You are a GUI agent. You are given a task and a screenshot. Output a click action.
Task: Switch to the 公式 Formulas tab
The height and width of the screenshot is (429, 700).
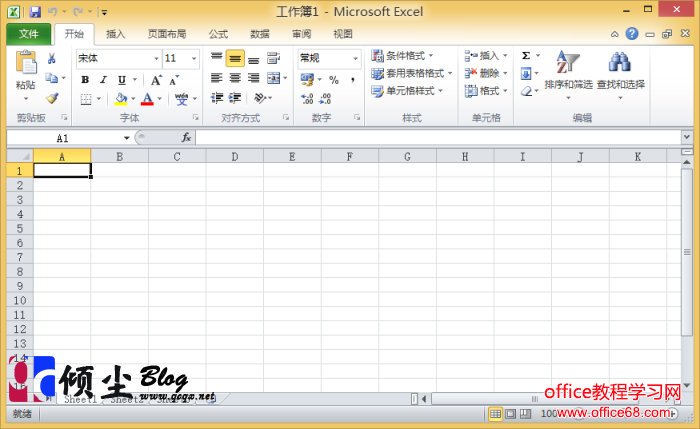(218, 34)
